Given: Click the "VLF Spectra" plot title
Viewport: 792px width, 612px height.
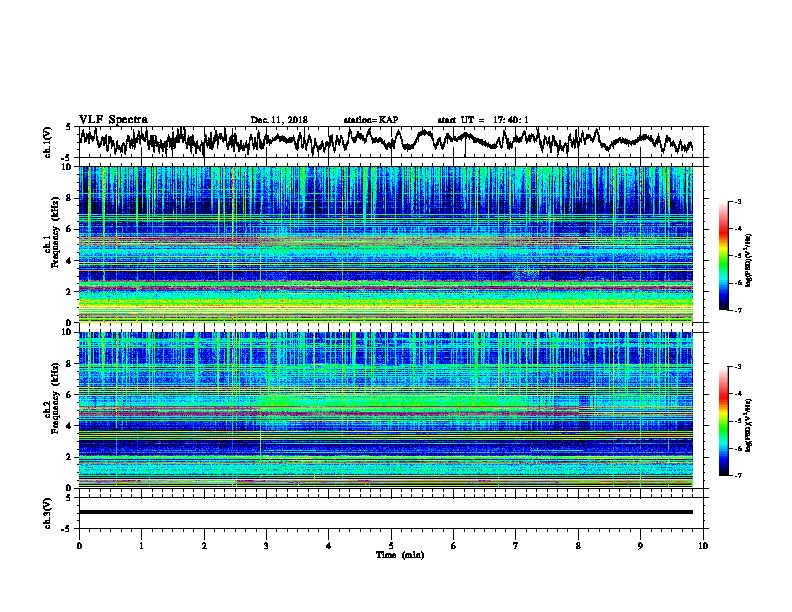Looking at the screenshot, I should pos(113,120).
